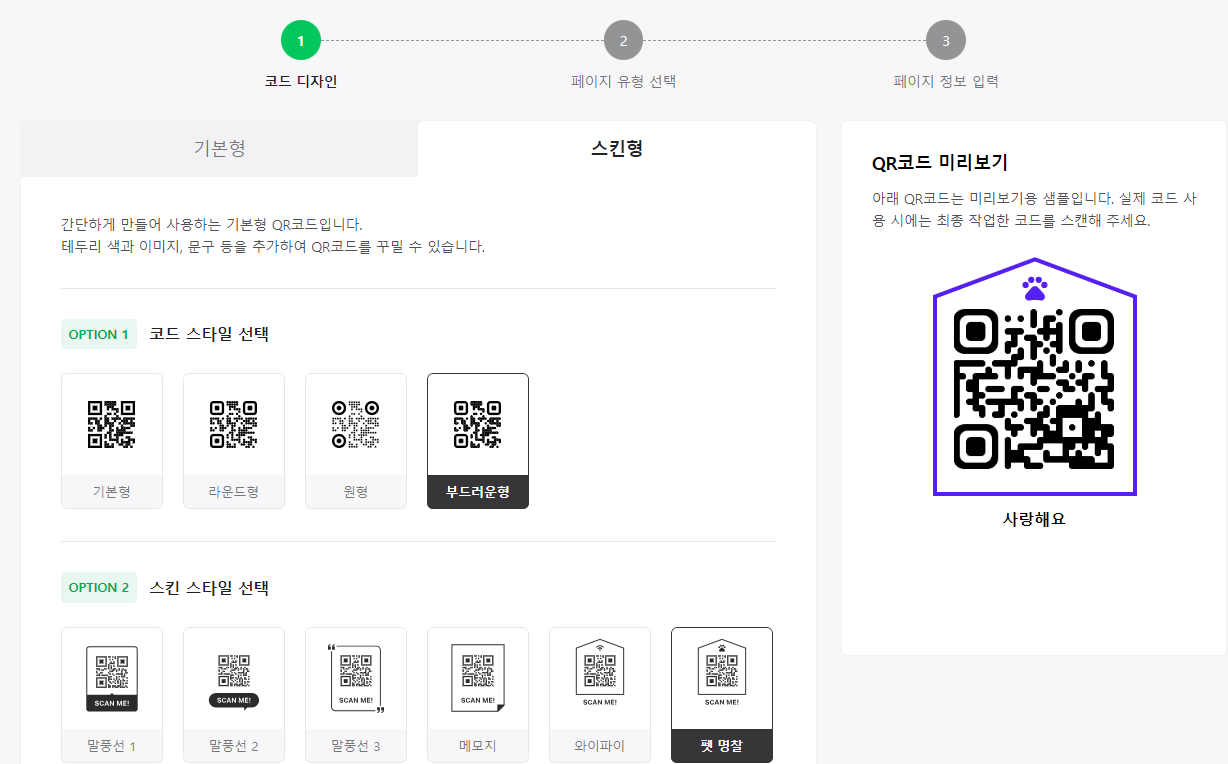Jump to step 3 circle
This screenshot has height=764, width=1228.
click(x=946, y=41)
